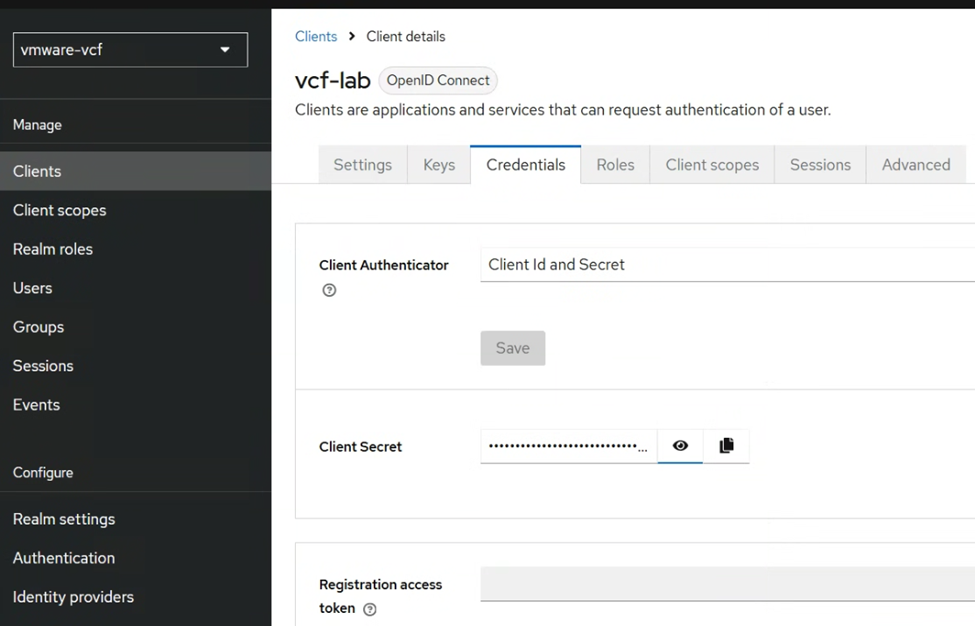The width and height of the screenshot is (975, 626).
Task: Expand the Client Authenticator select box
Action: 727,265
